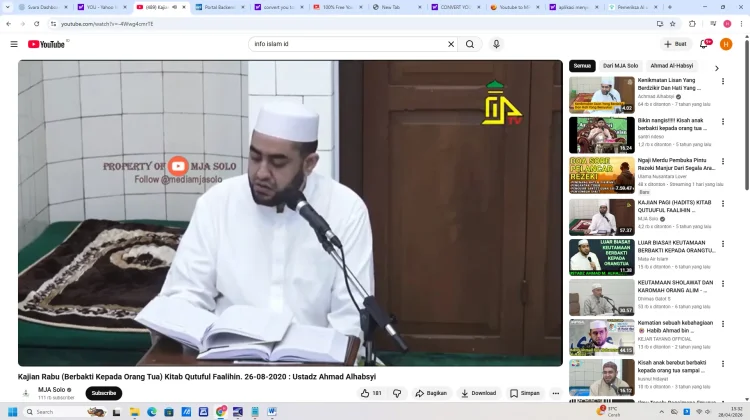Select the Ahmad Al-Habsyi chip
The height and width of the screenshot is (420, 750).
click(x=671, y=66)
